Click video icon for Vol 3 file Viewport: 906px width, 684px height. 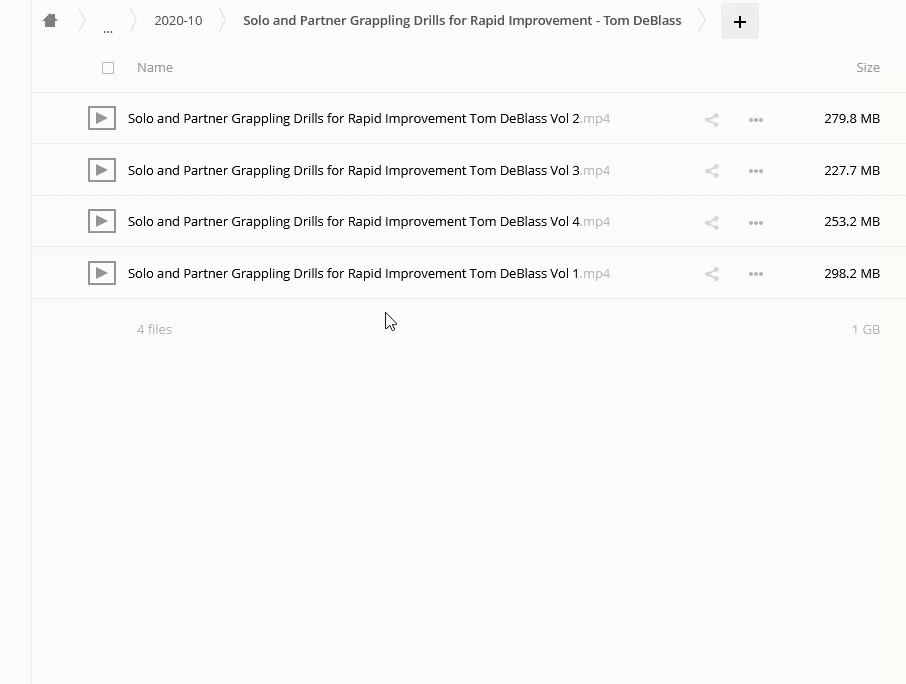[101, 170]
